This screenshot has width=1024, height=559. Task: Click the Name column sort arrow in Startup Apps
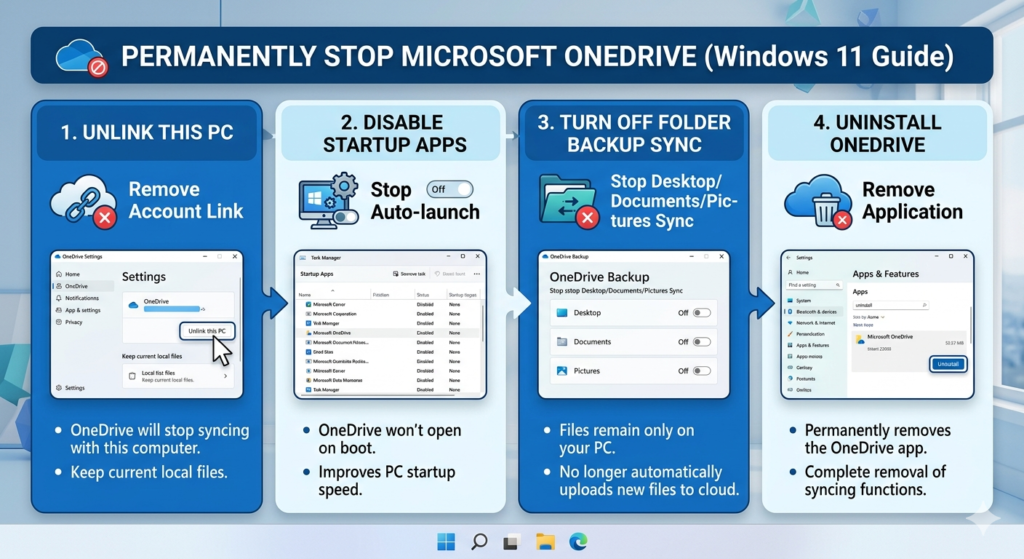332,290
